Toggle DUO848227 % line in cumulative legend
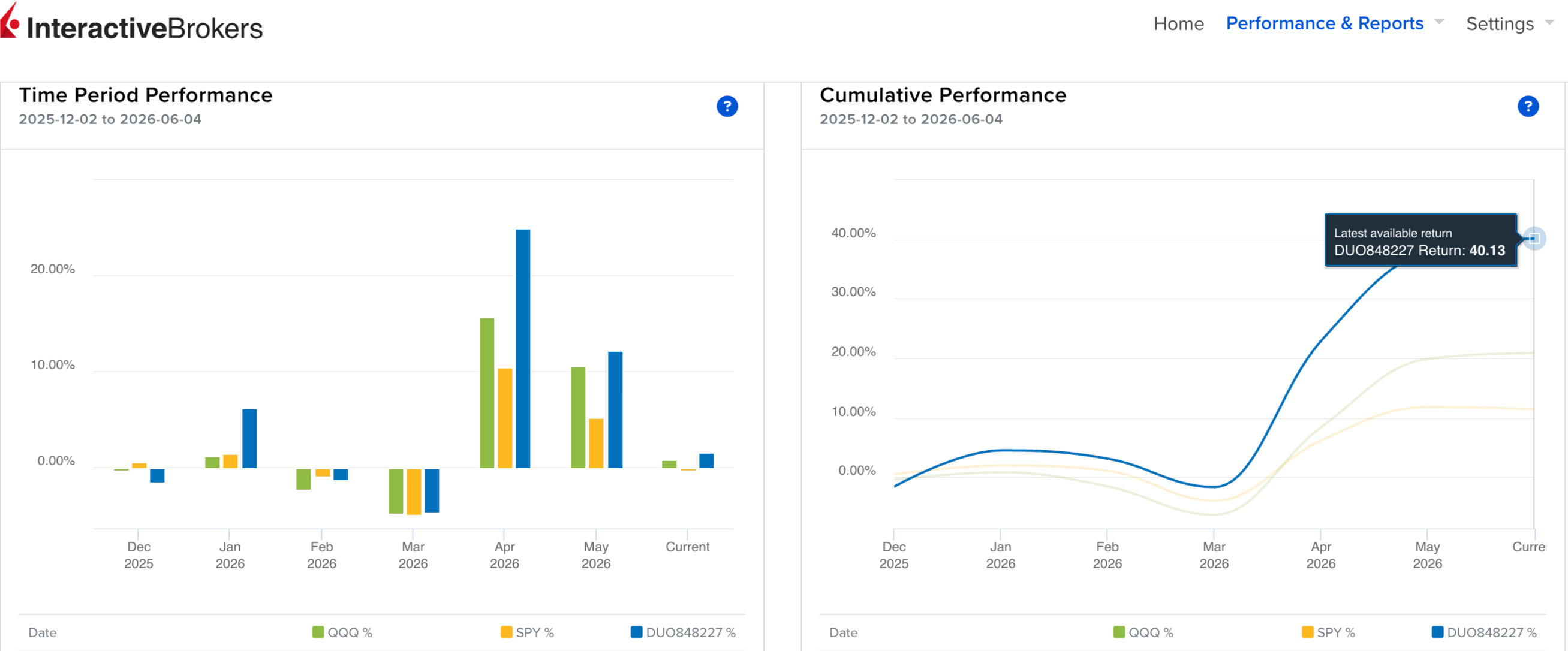 coord(1484,632)
